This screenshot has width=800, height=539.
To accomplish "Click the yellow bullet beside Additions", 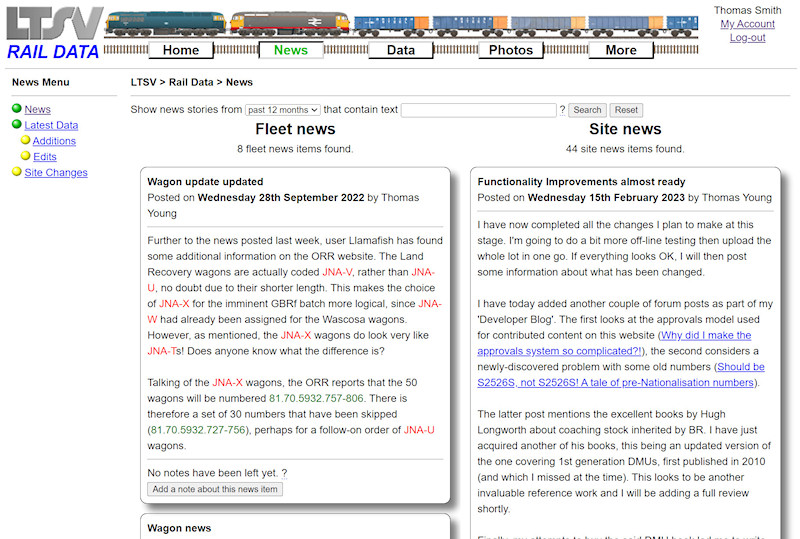I will coord(26,141).
